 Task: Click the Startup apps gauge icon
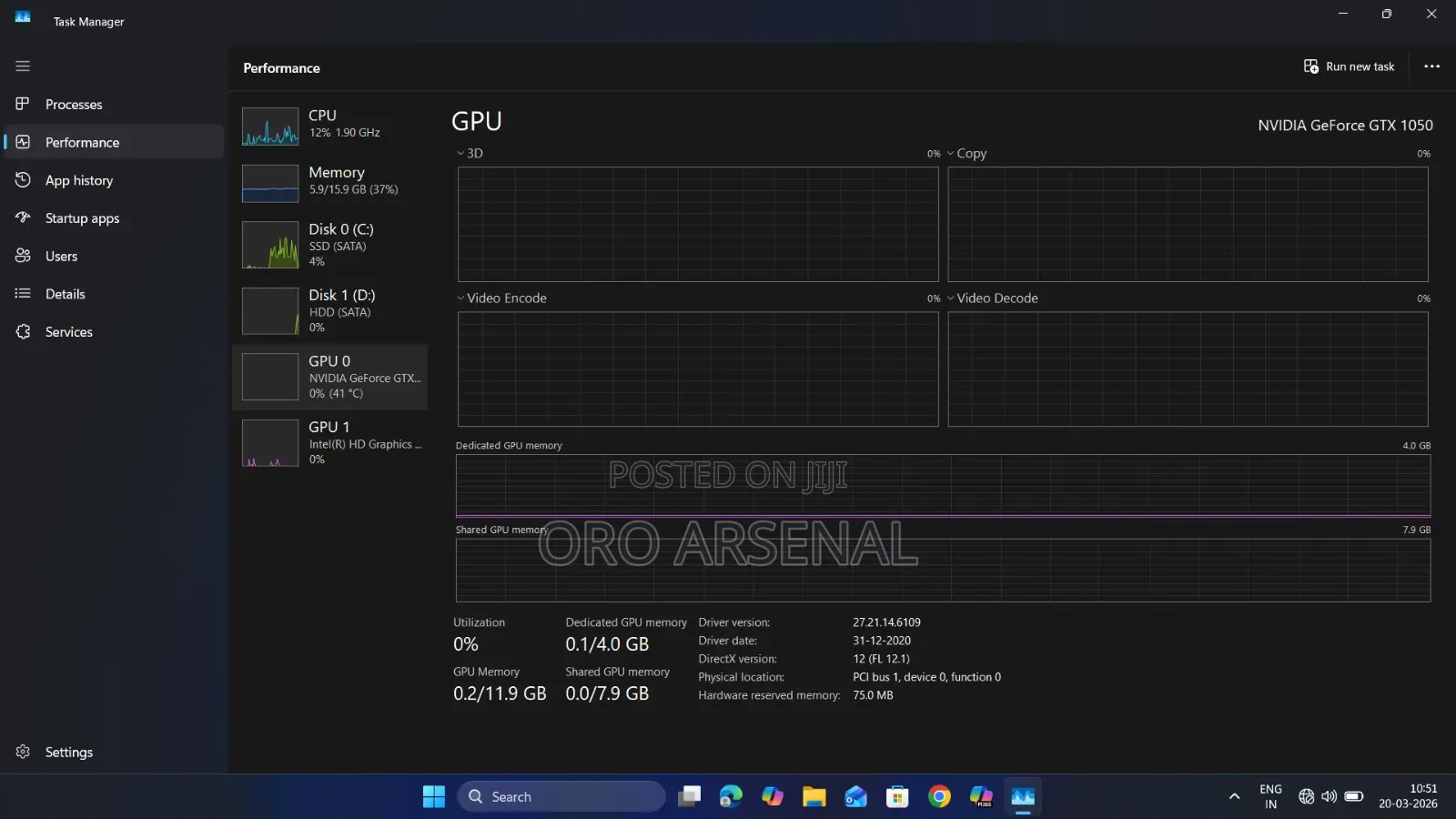pos(23,217)
